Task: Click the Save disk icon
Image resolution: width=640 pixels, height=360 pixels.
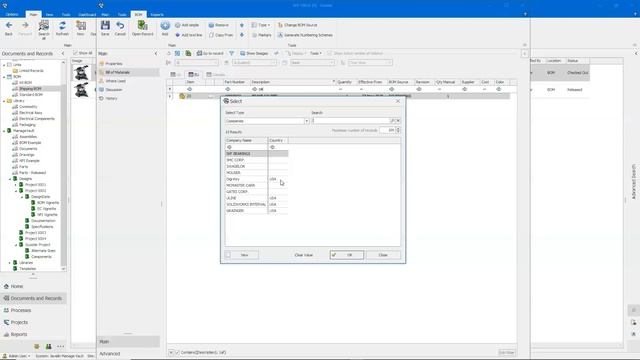Action: 105,28
